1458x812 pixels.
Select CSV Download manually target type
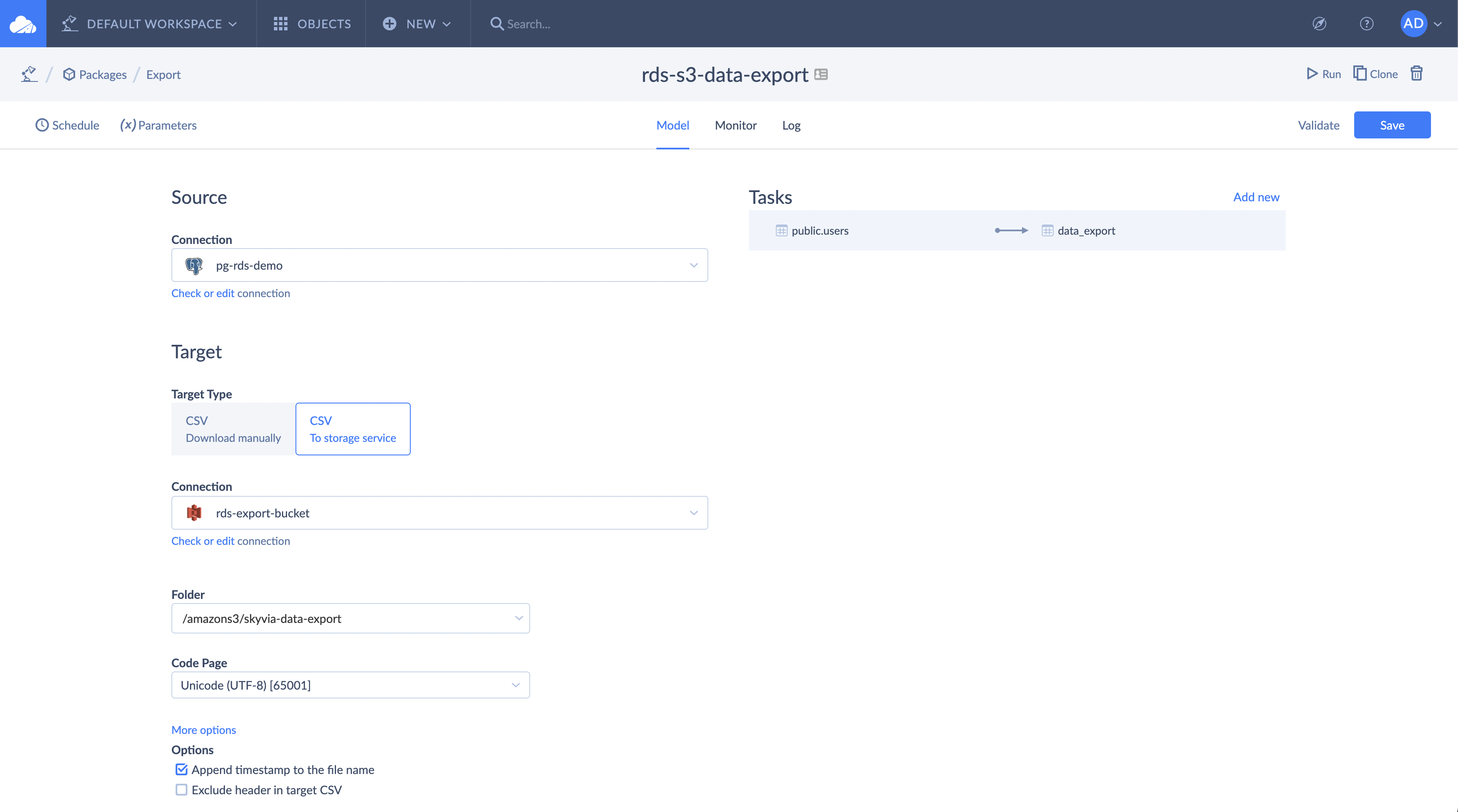click(233, 429)
